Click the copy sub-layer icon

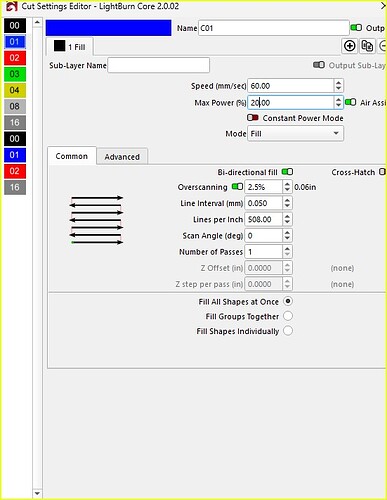pyautogui.click(x=367, y=46)
